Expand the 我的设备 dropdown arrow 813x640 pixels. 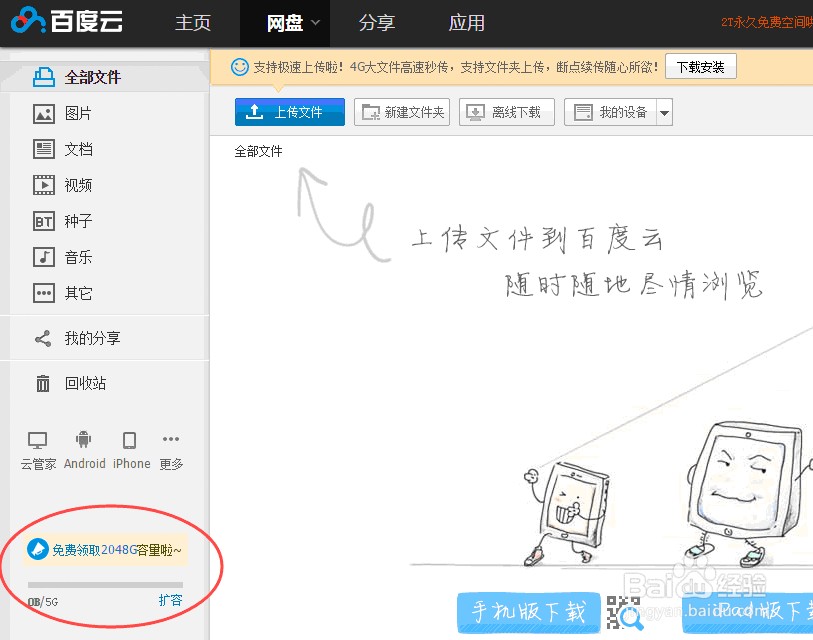point(662,112)
